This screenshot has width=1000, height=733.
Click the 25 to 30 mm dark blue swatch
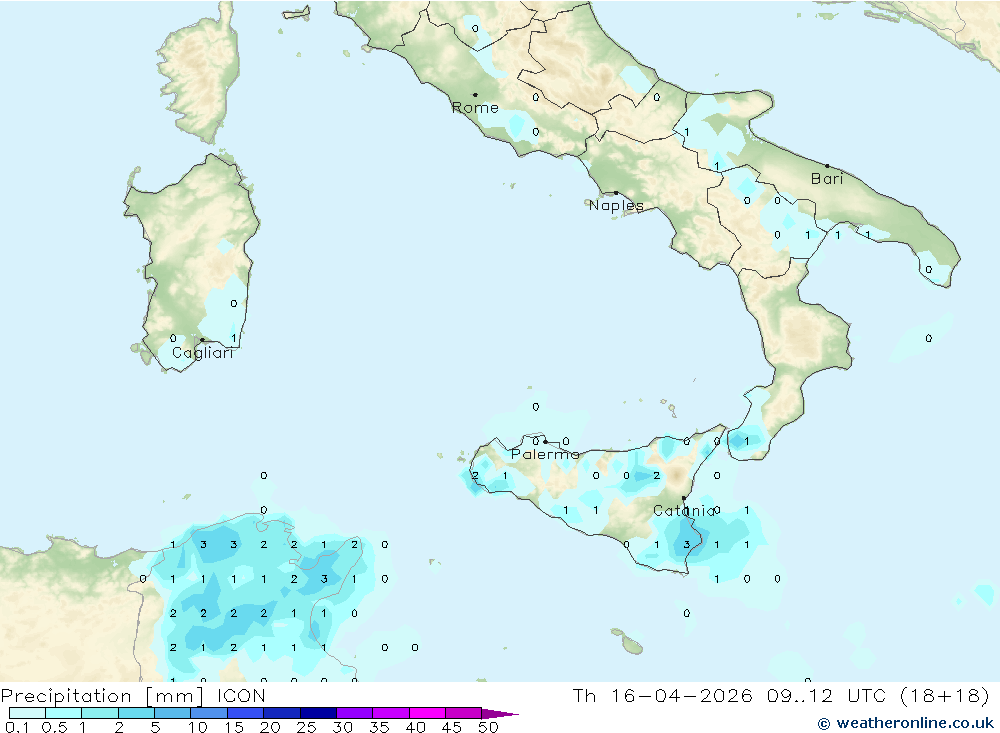[318, 713]
